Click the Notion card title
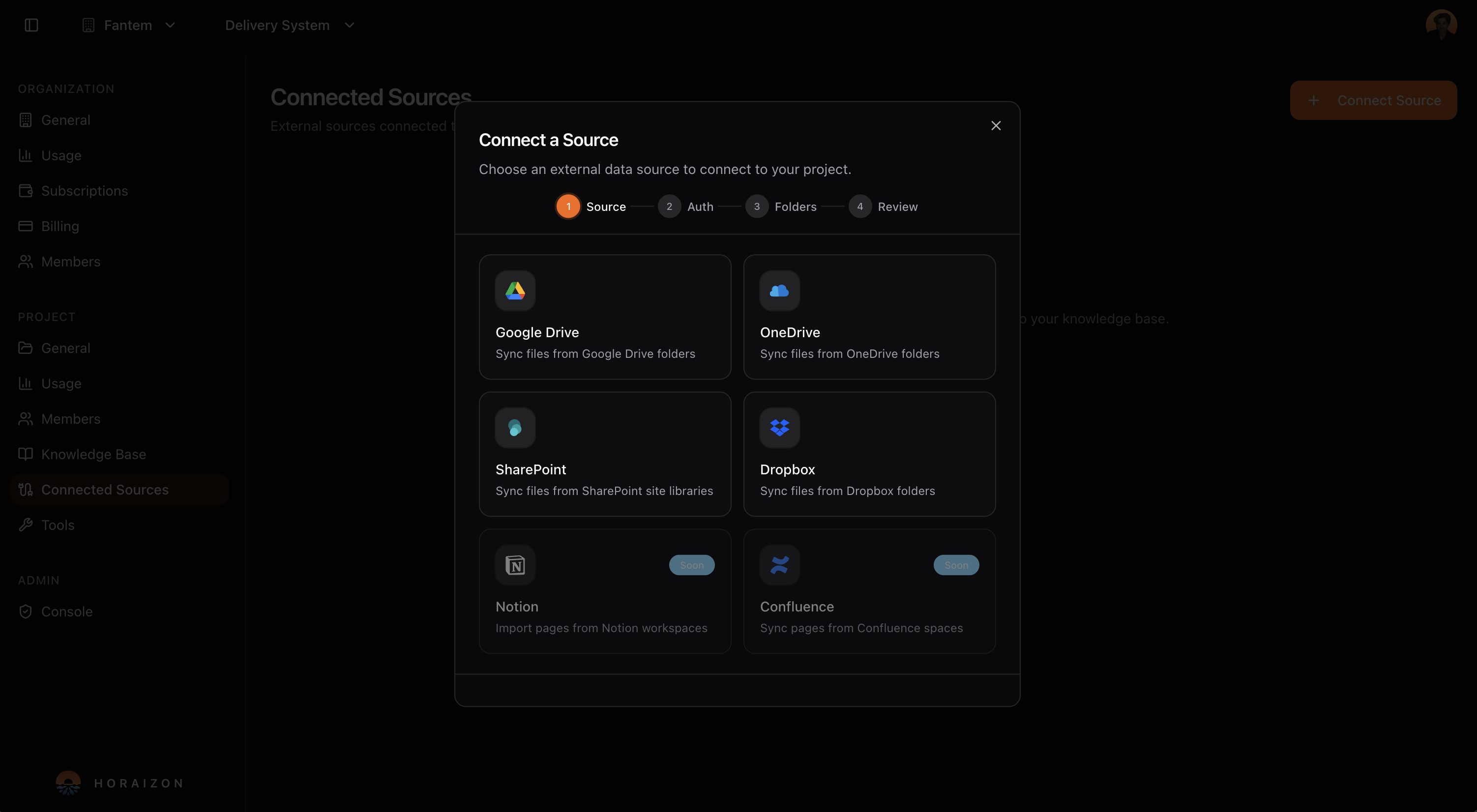 [x=517, y=607]
